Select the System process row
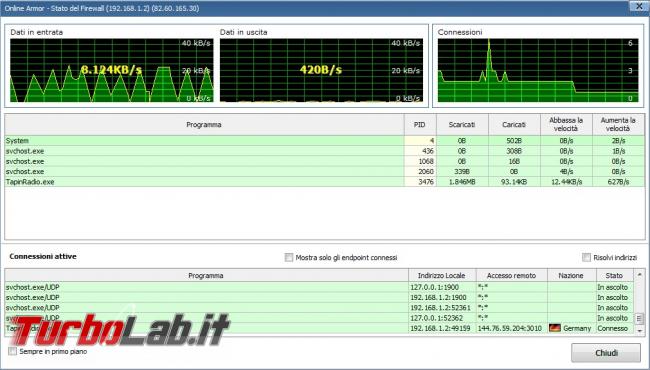Viewport: 650px width, 370px height. click(x=325, y=141)
